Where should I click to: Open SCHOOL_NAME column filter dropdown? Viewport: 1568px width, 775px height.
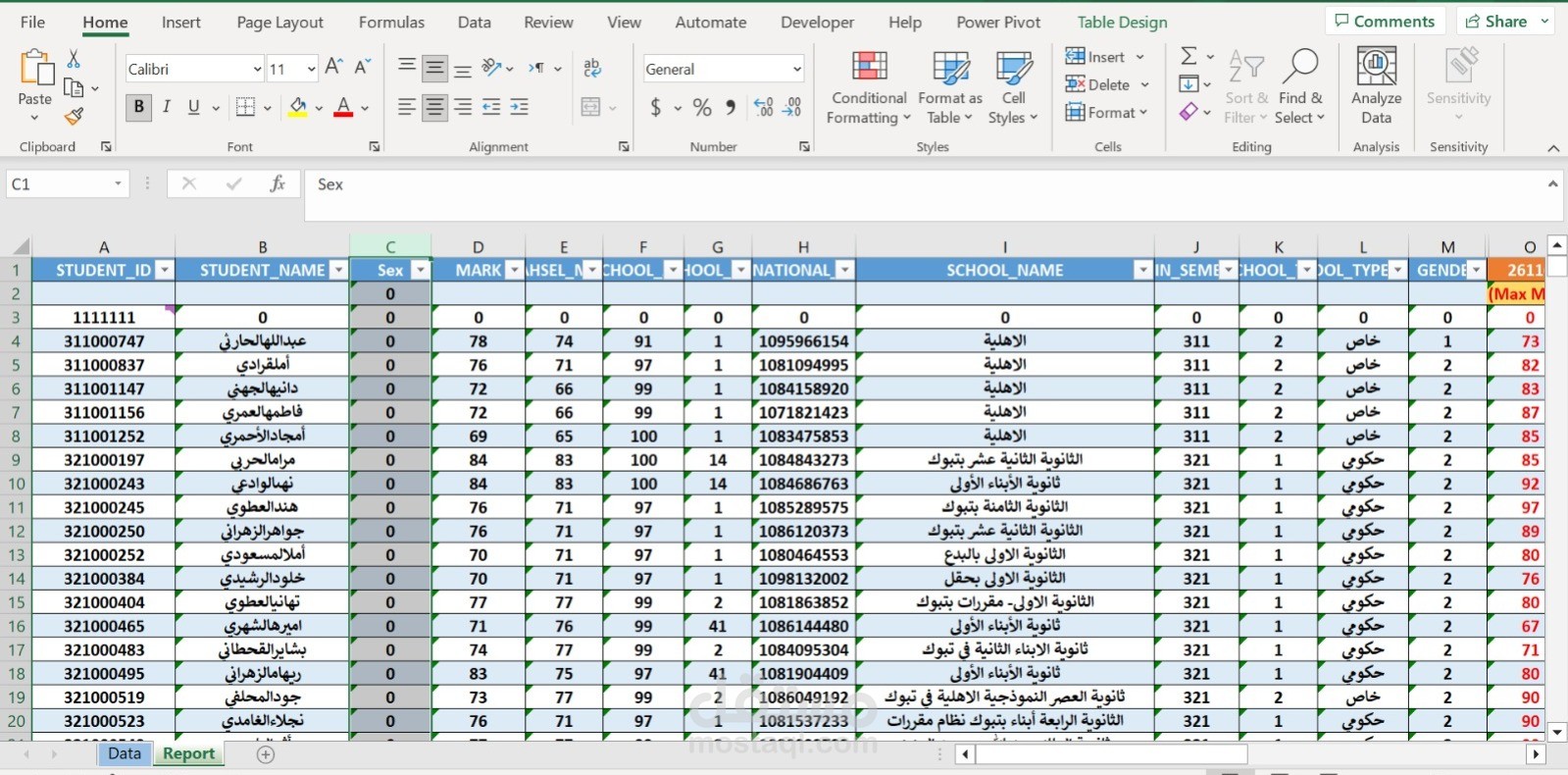pyautogui.click(x=1142, y=270)
